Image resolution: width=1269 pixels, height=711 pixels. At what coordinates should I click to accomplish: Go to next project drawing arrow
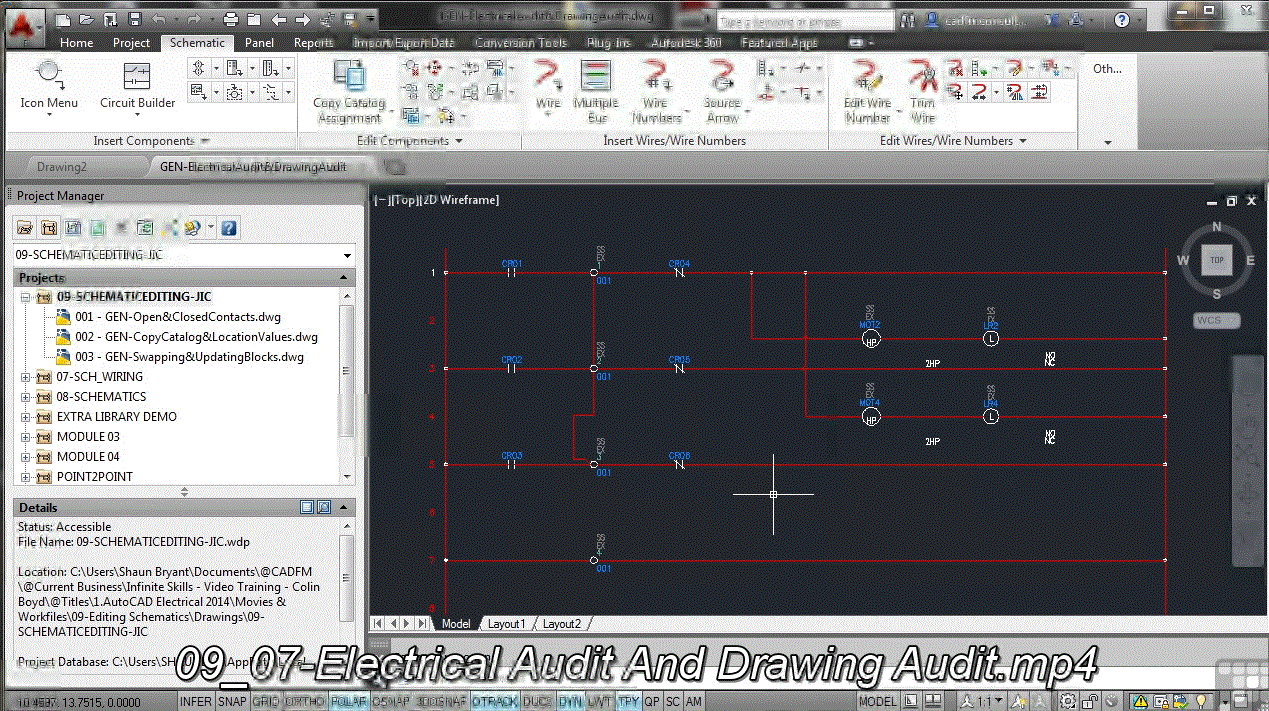(302, 19)
